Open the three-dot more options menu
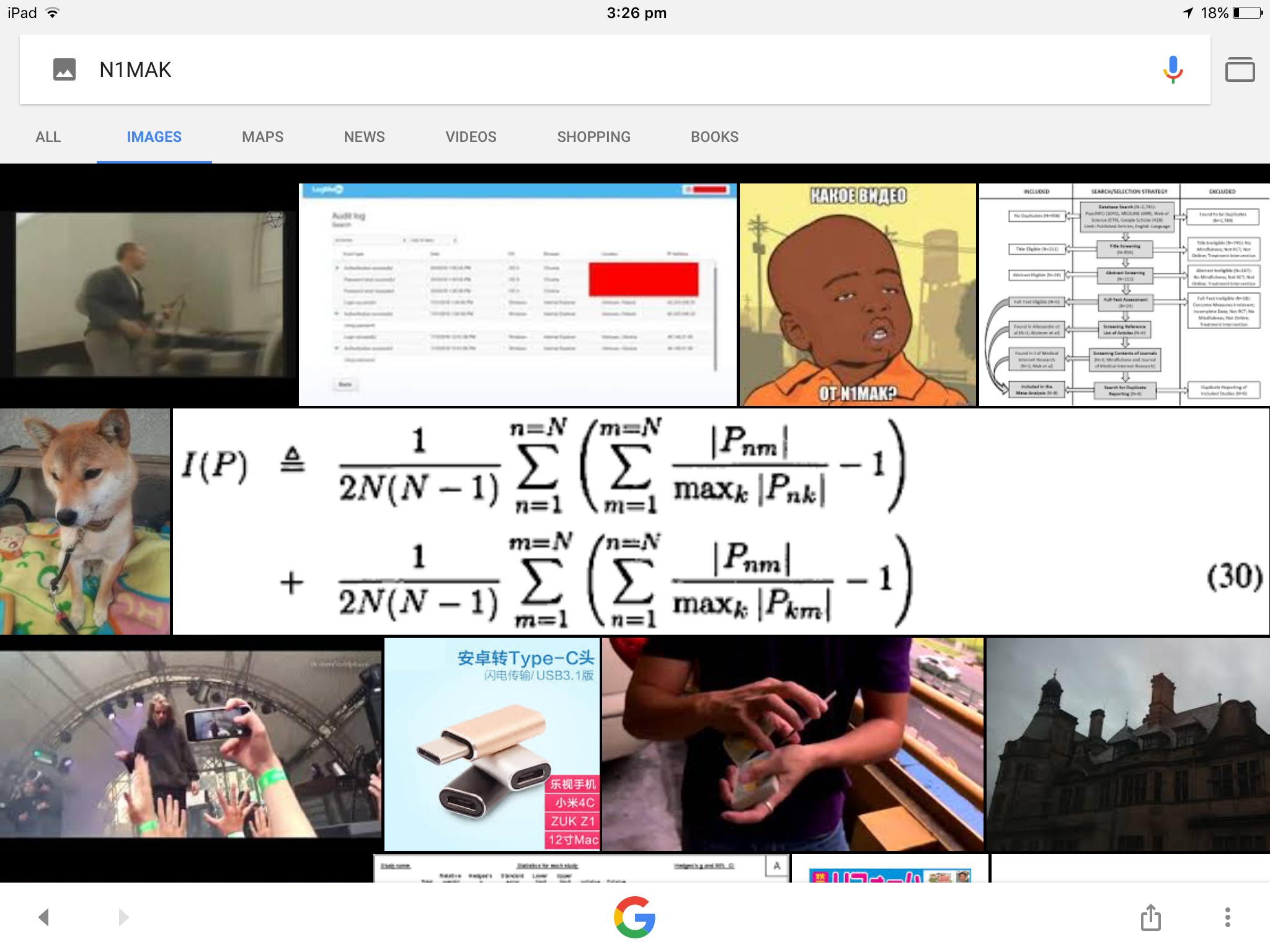This screenshot has height=952, width=1270. [1227, 917]
